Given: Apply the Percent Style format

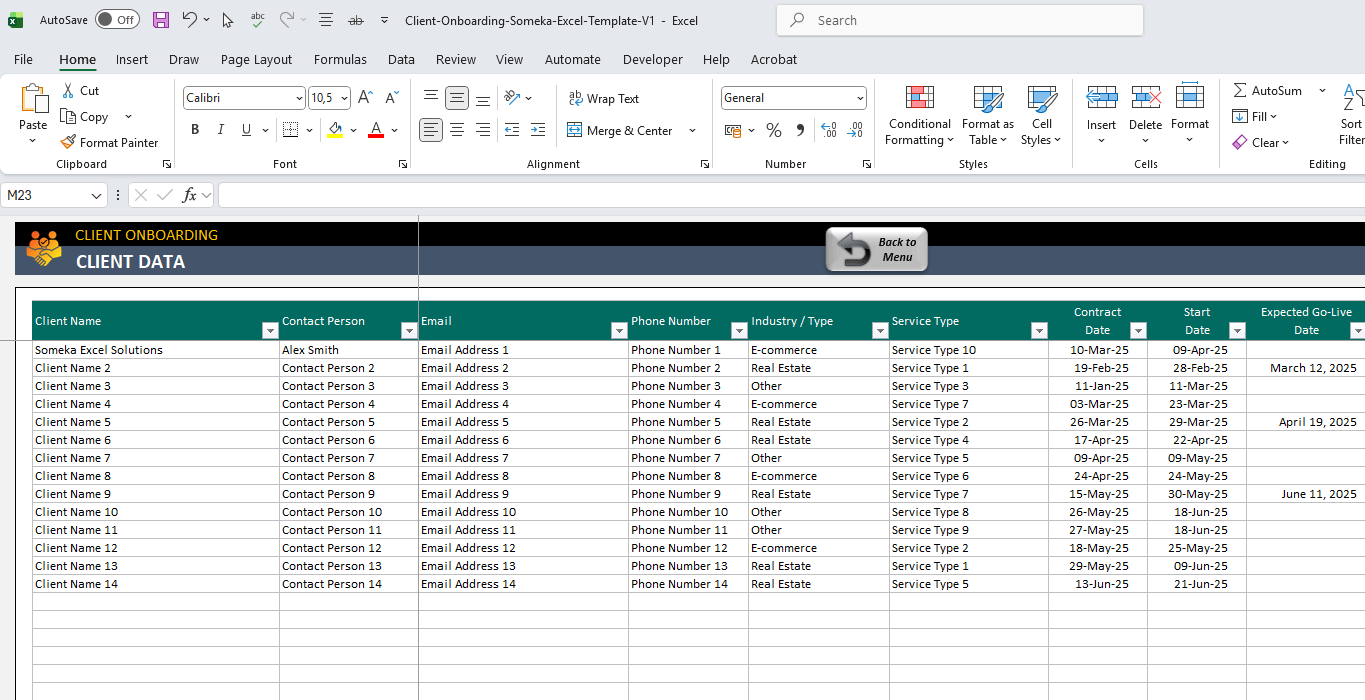Looking at the screenshot, I should click(x=773, y=129).
